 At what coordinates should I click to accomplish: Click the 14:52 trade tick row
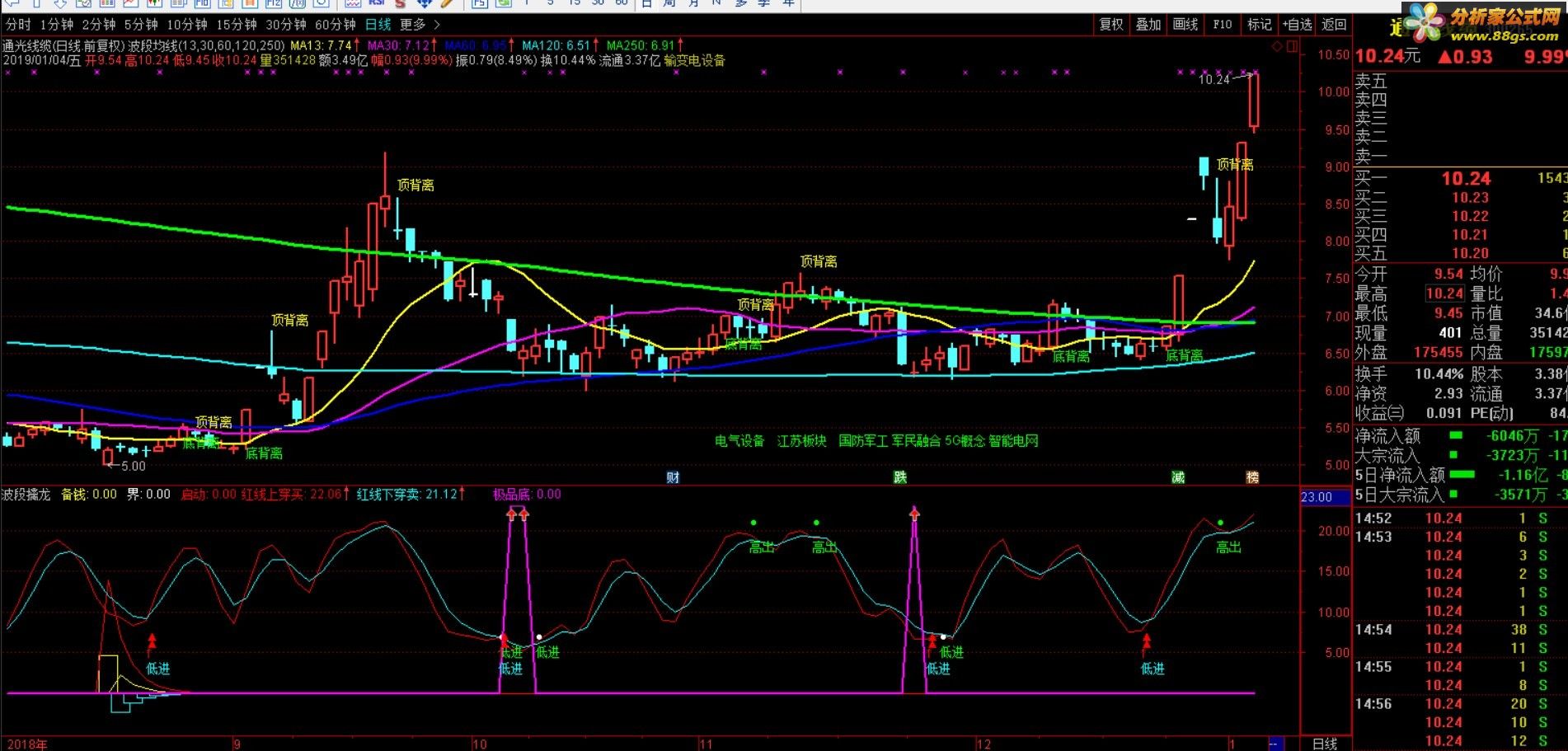1460,519
